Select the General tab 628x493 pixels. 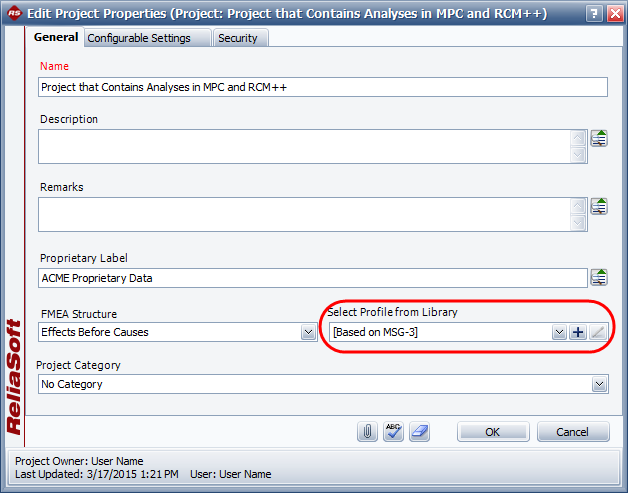coord(56,37)
